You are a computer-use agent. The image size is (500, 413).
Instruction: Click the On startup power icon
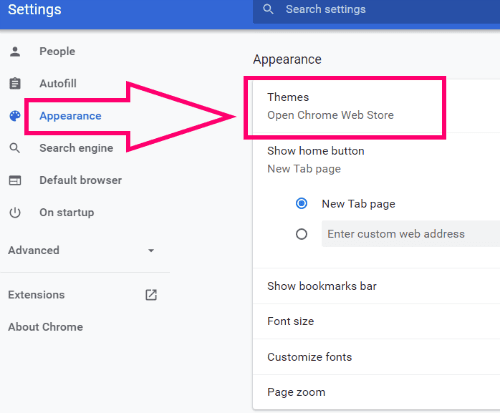[15, 212]
